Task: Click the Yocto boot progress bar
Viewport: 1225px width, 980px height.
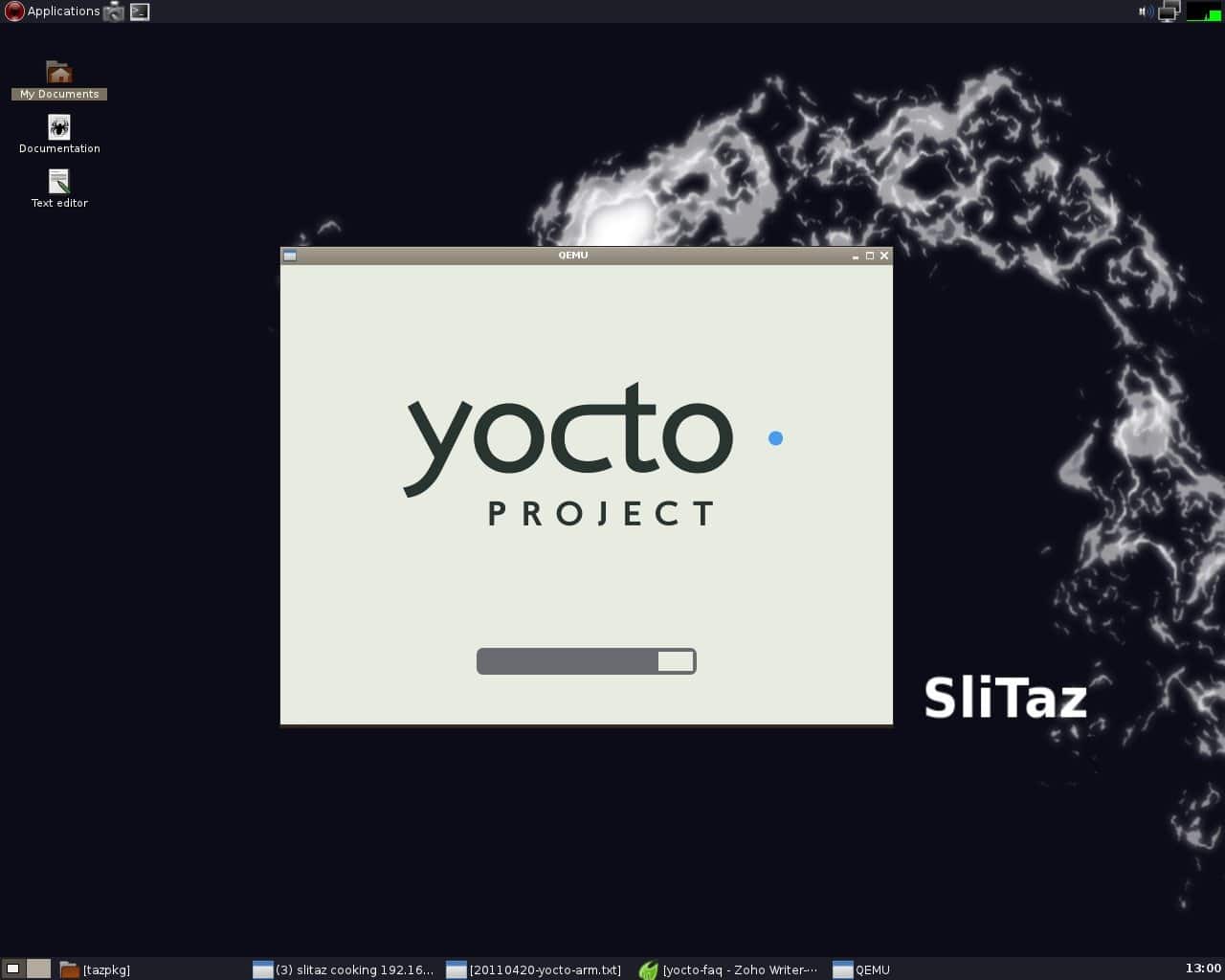Action: tap(586, 661)
